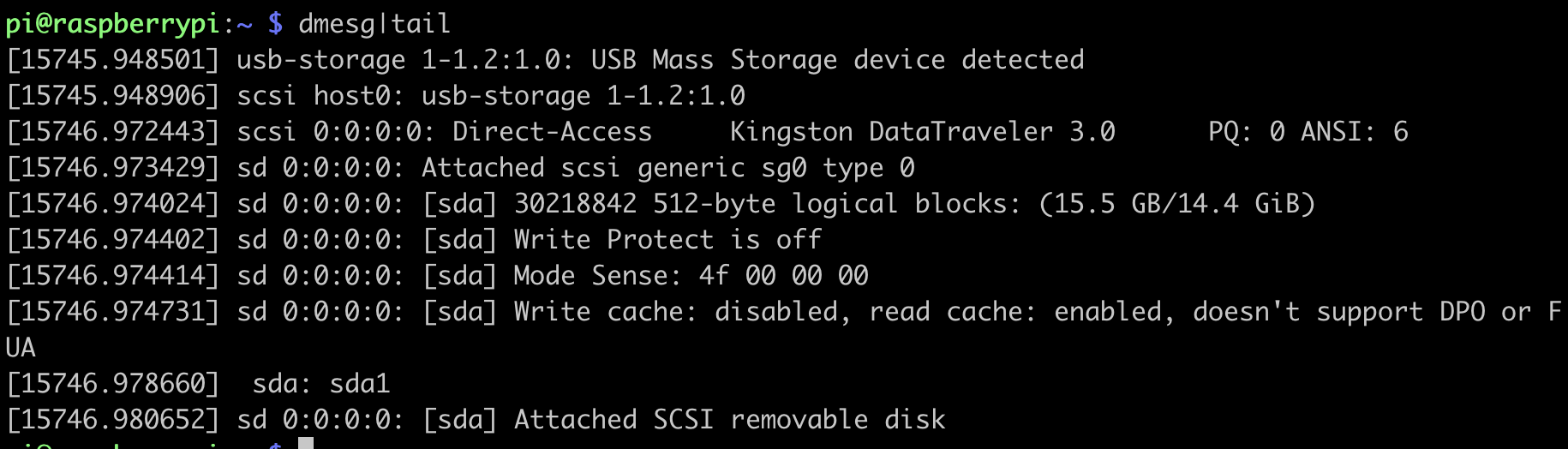Screen dimensions: 1568x449
Task: Click the timestamp 15746.978660
Action: (x=113, y=384)
